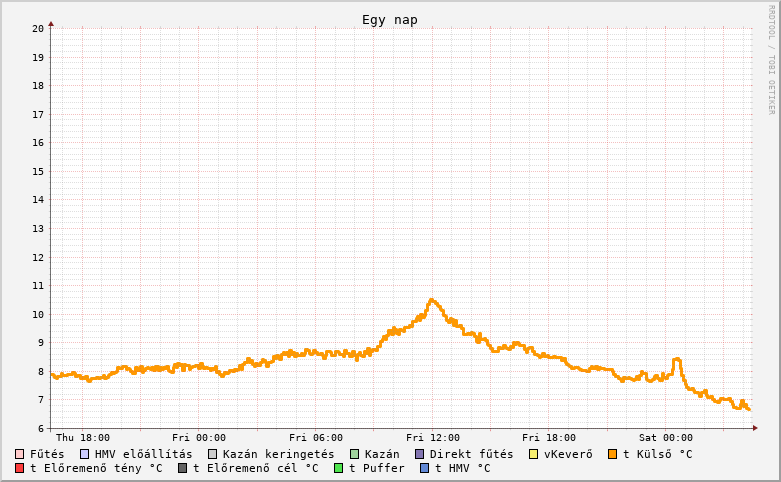Image resolution: width=781 pixels, height=482 pixels.
Task: Select the green t Puffer legend swatch
Action: pyautogui.click(x=339, y=468)
